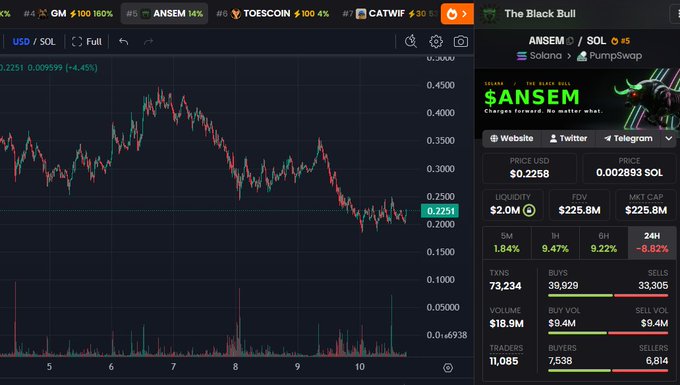Open chart settings gear
The height and width of the screenshot is (385, 680).
click(x=436, y=41)
